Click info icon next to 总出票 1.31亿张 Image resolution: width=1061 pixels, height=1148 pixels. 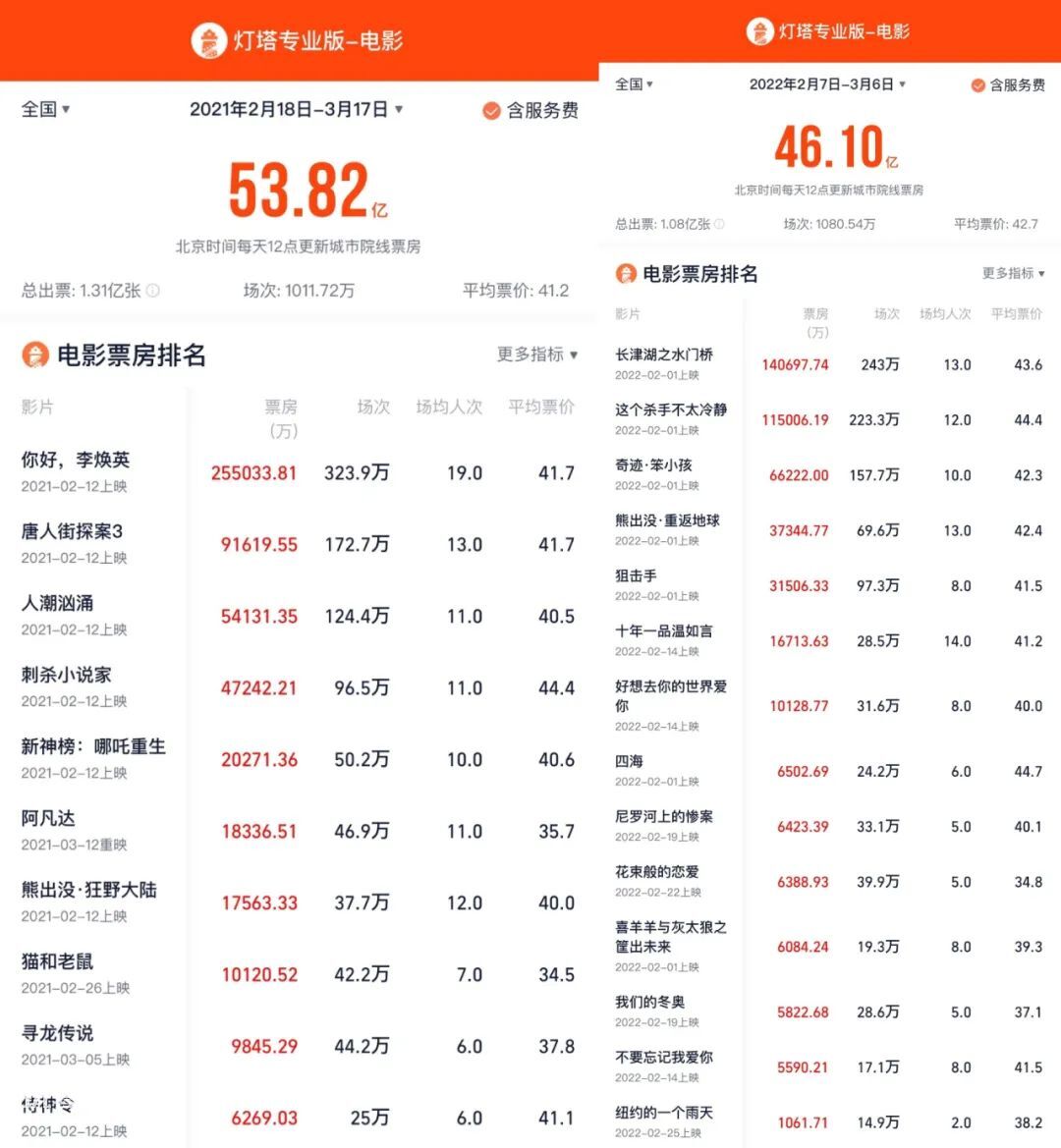coord(153,291)
